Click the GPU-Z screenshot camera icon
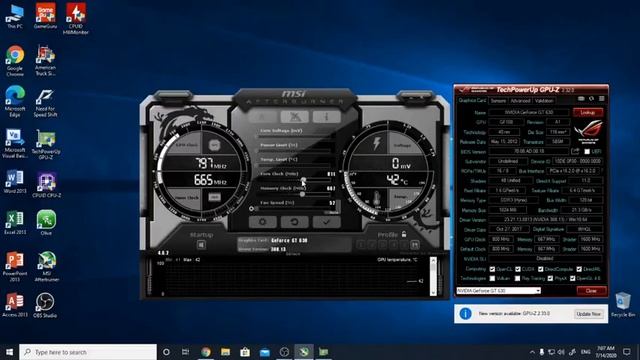640x360 pixels. (581, 99)
